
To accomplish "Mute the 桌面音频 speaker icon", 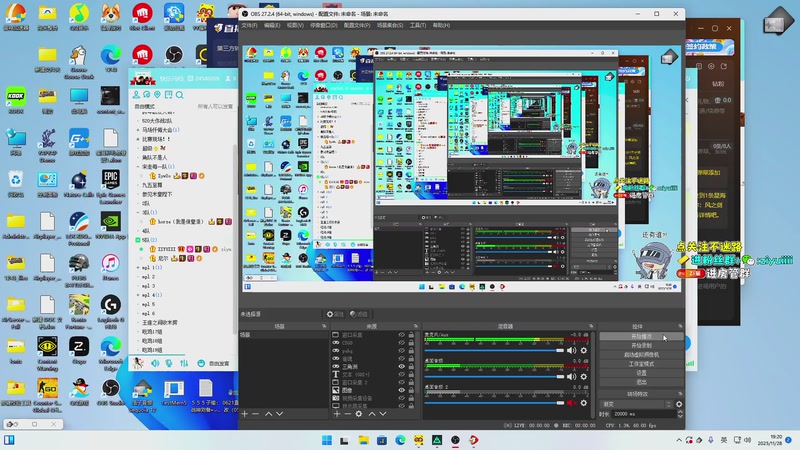I will [x=571, y=377].
